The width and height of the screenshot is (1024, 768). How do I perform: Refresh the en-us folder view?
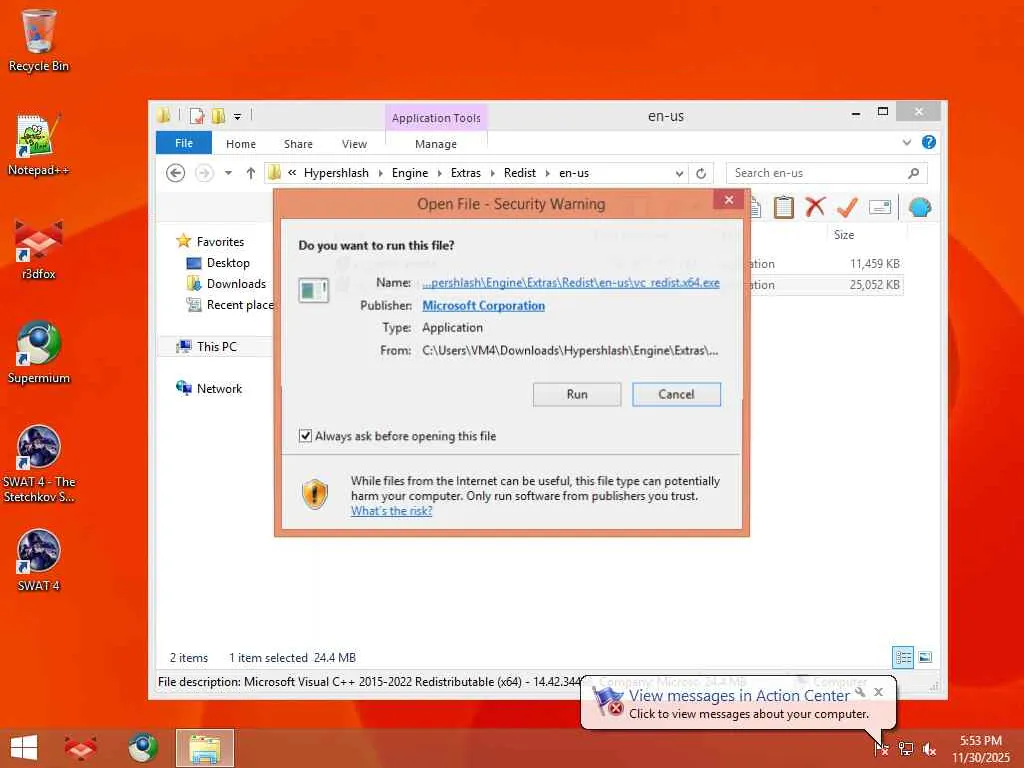(x=701, y=173)
